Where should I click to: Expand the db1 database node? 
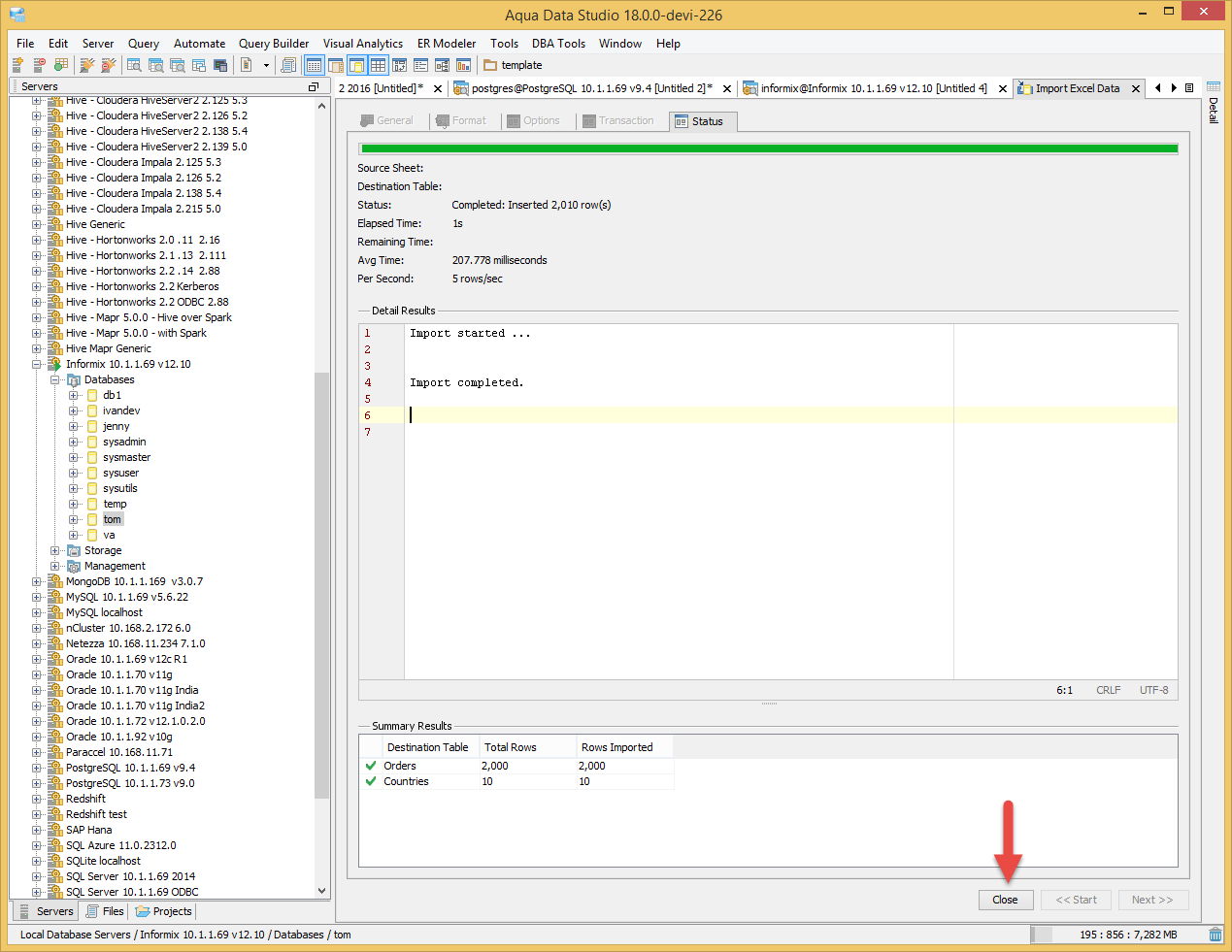[74, 395]
